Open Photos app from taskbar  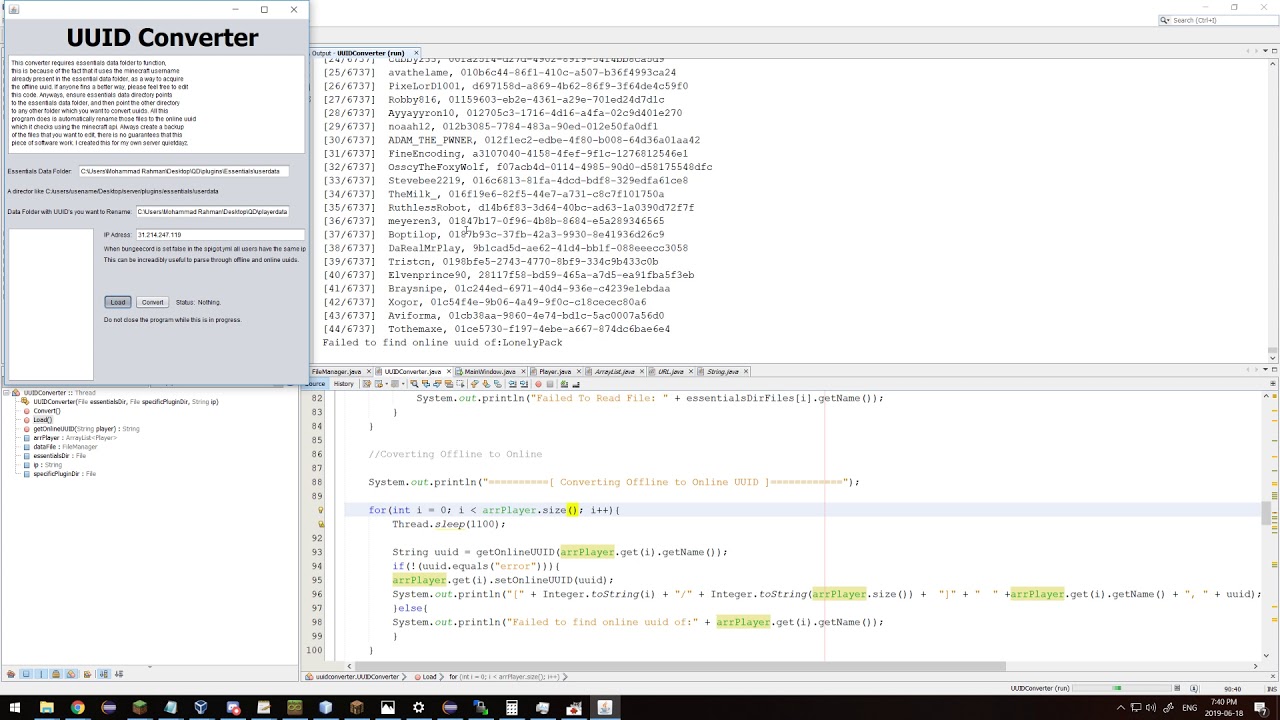387,708
